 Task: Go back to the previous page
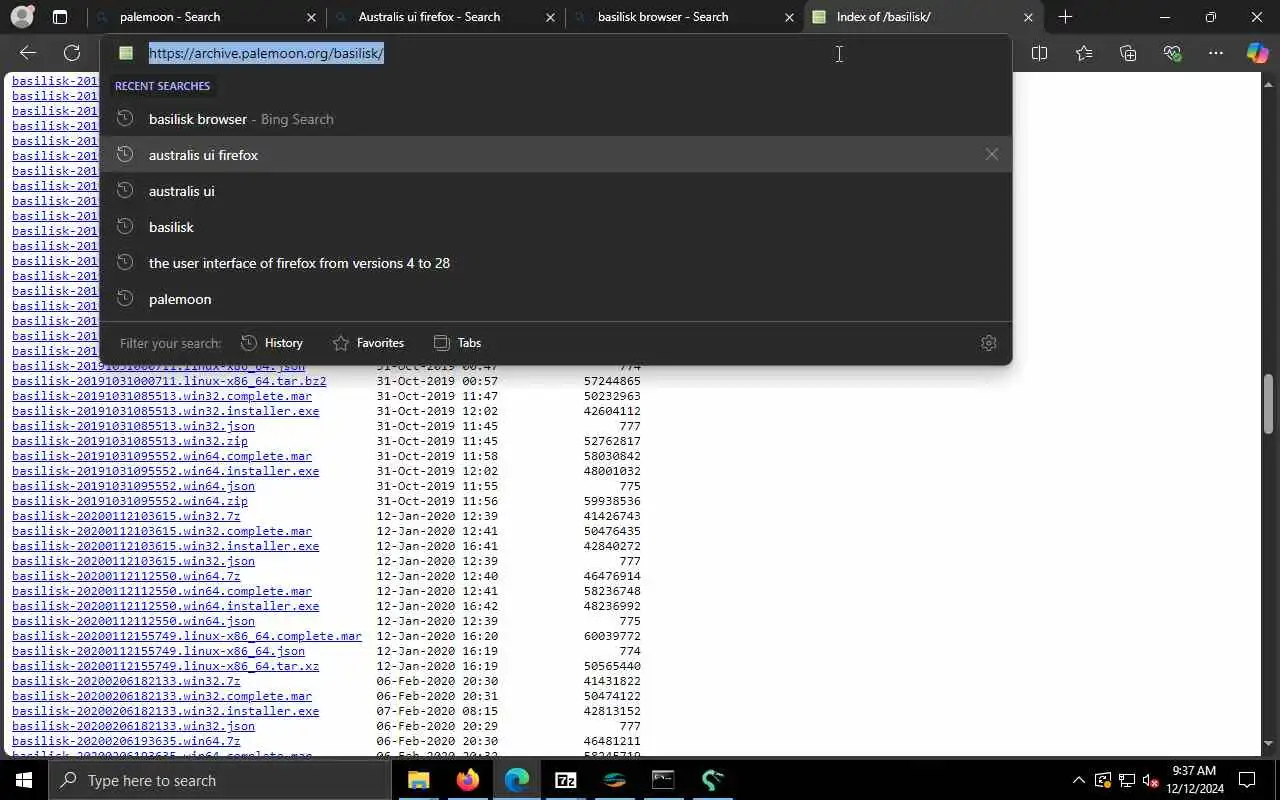coord(28,53)
